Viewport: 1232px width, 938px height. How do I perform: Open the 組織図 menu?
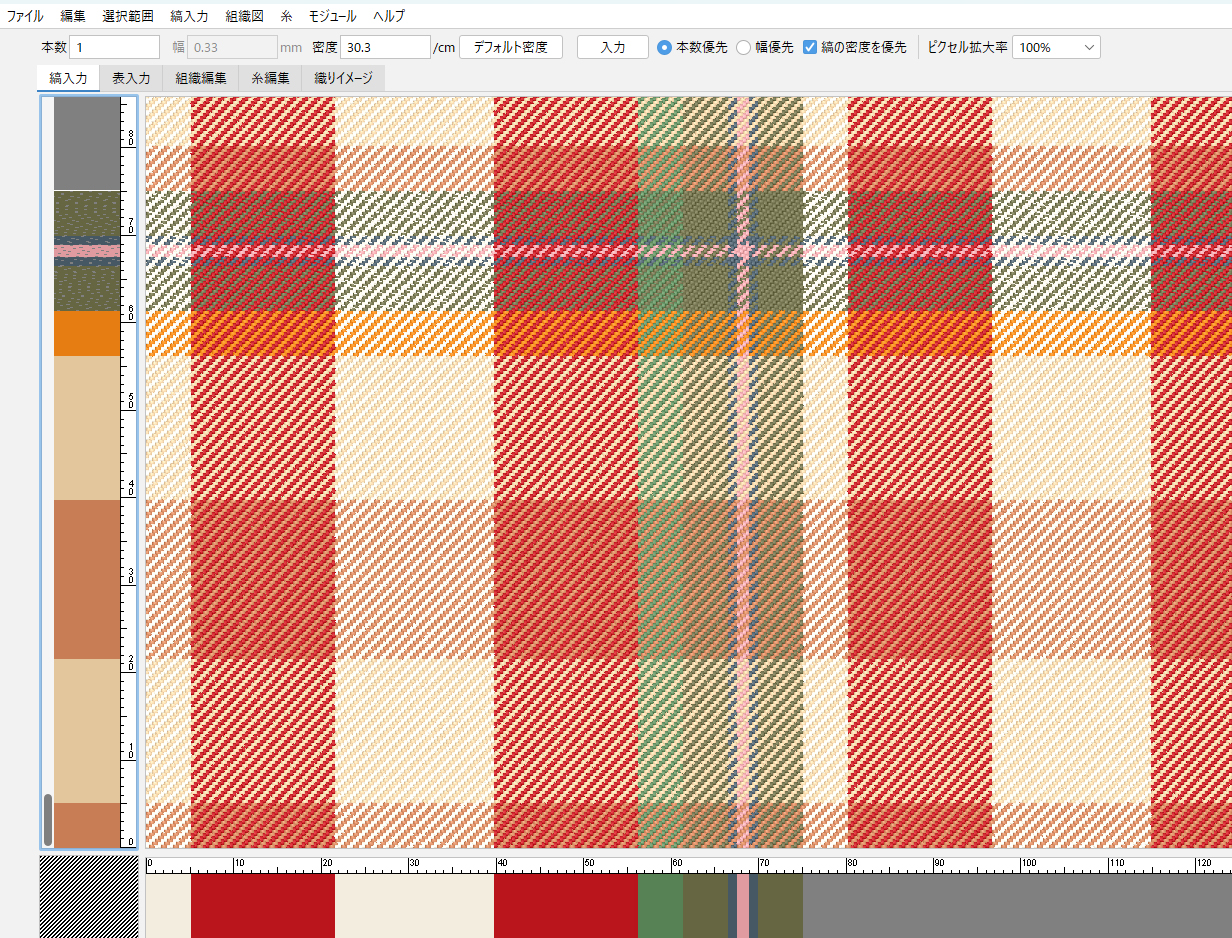(x=244, y=16)
